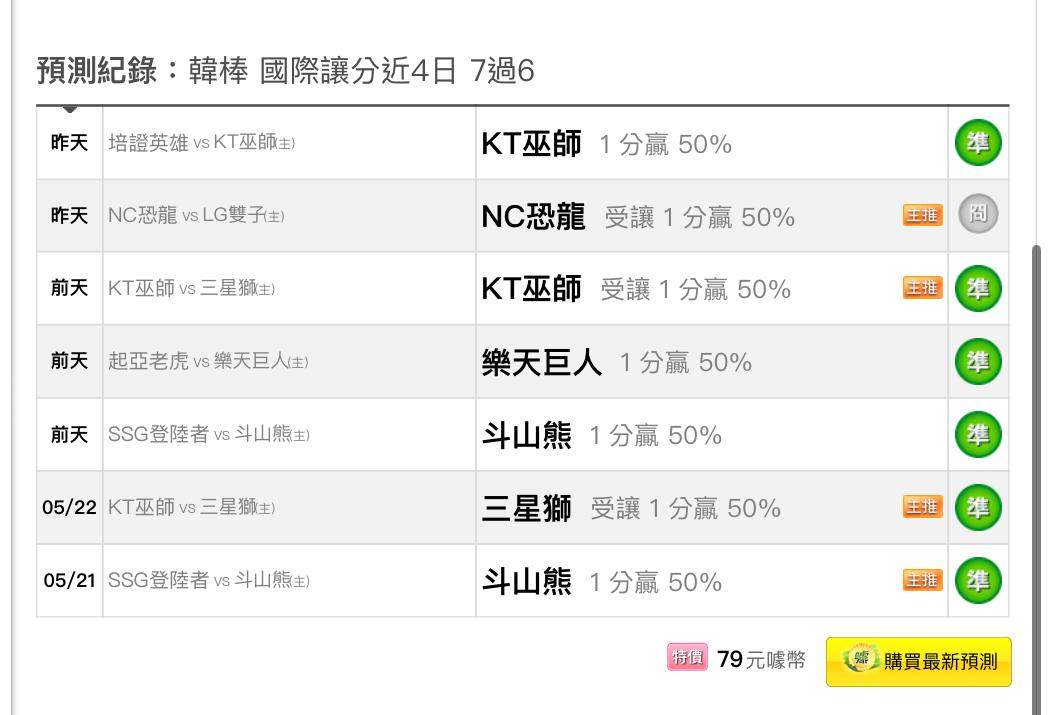Click the pink 特價 tag
The width and height of the screenshot is (1050, 715).
[x=687, y=657]
